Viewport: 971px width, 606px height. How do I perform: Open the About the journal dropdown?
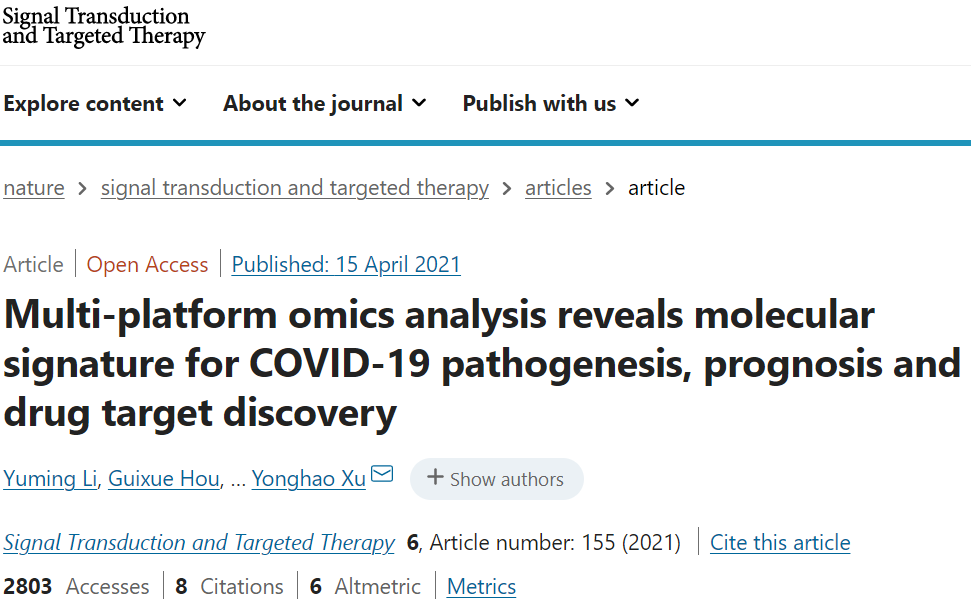click(x=324, y=103)
